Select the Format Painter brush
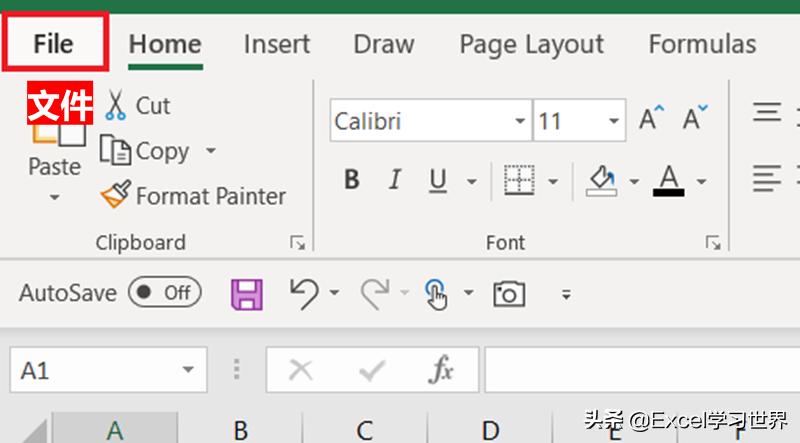 116,195
